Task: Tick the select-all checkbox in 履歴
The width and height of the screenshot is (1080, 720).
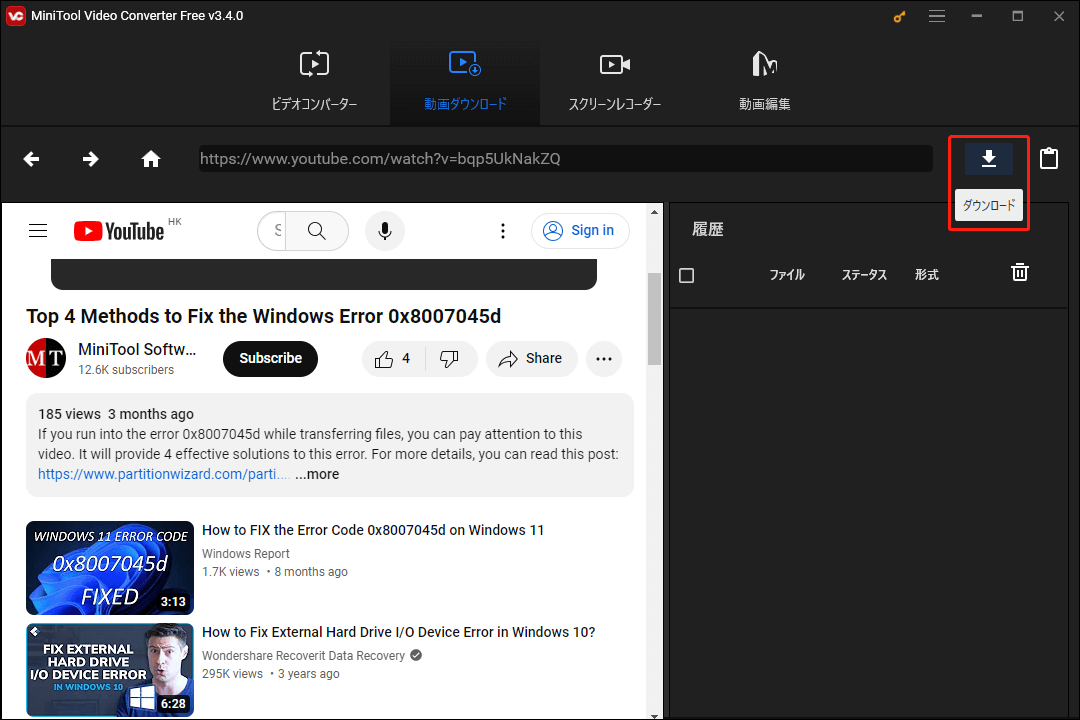Action: click(687, 276)
